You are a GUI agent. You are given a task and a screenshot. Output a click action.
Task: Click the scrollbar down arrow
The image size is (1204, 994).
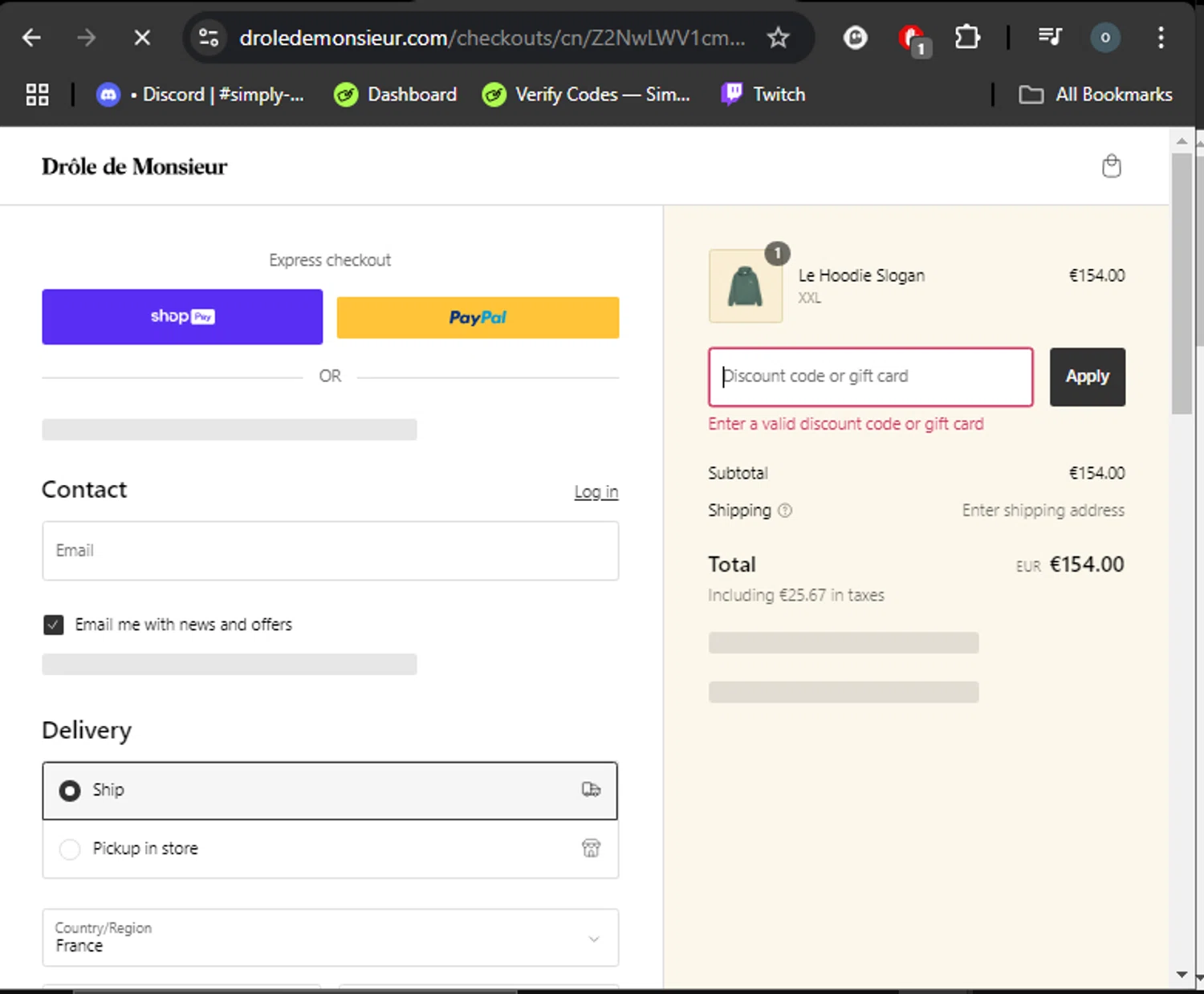click(x=1182, y=974)
